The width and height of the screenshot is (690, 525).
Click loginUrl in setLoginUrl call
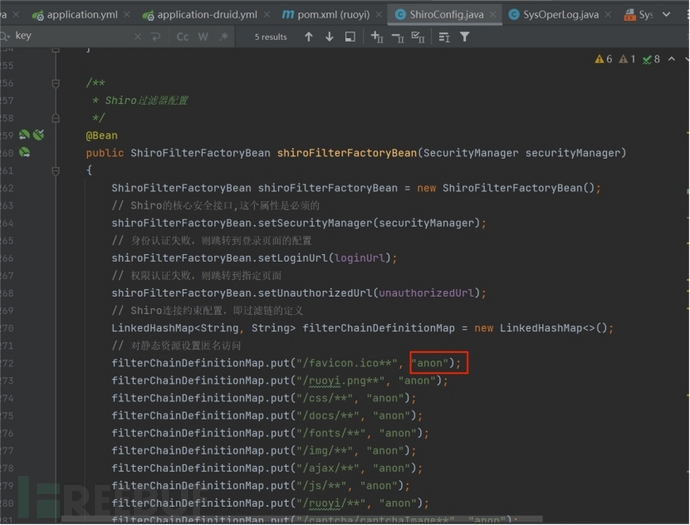coord(360,258)
